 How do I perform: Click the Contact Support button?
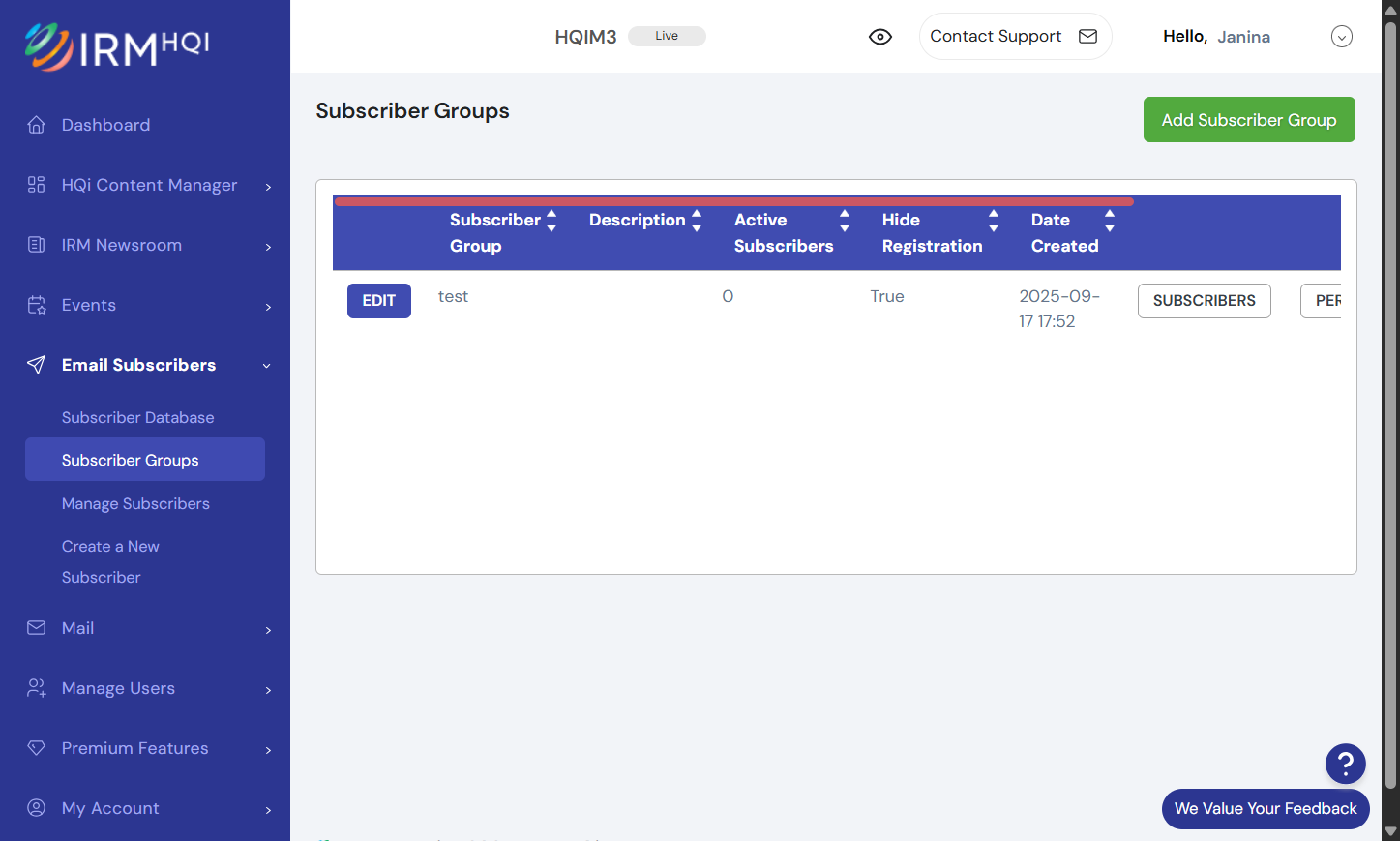click(1015, 37)
